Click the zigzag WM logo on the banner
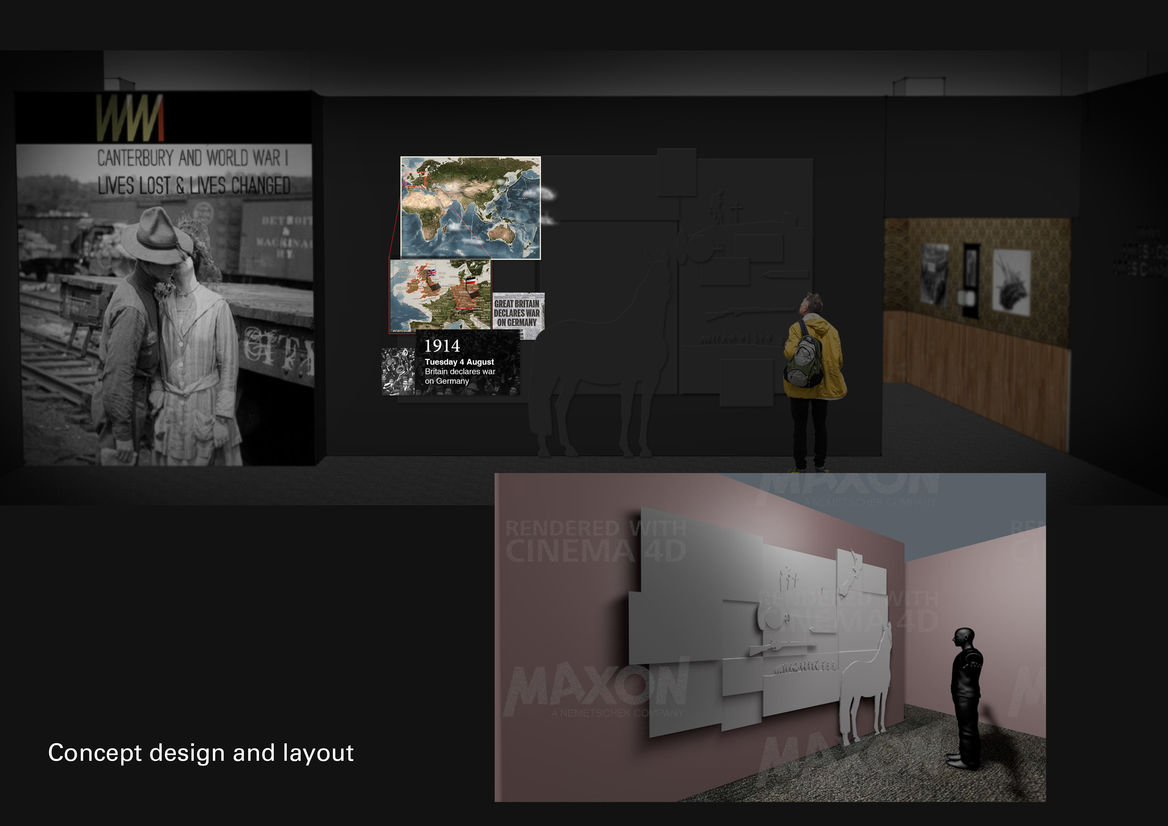The height and width of the screenshot is (826, 1168). click(130, 118)
